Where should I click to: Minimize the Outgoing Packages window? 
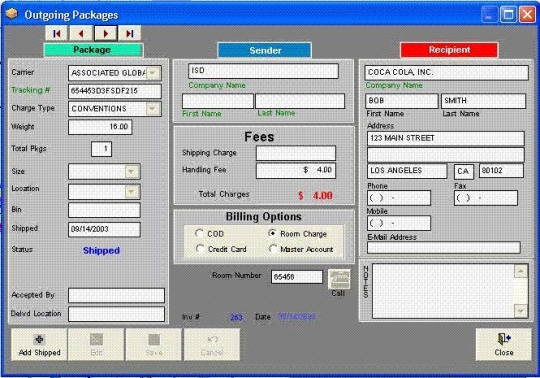tap(489, 15)
